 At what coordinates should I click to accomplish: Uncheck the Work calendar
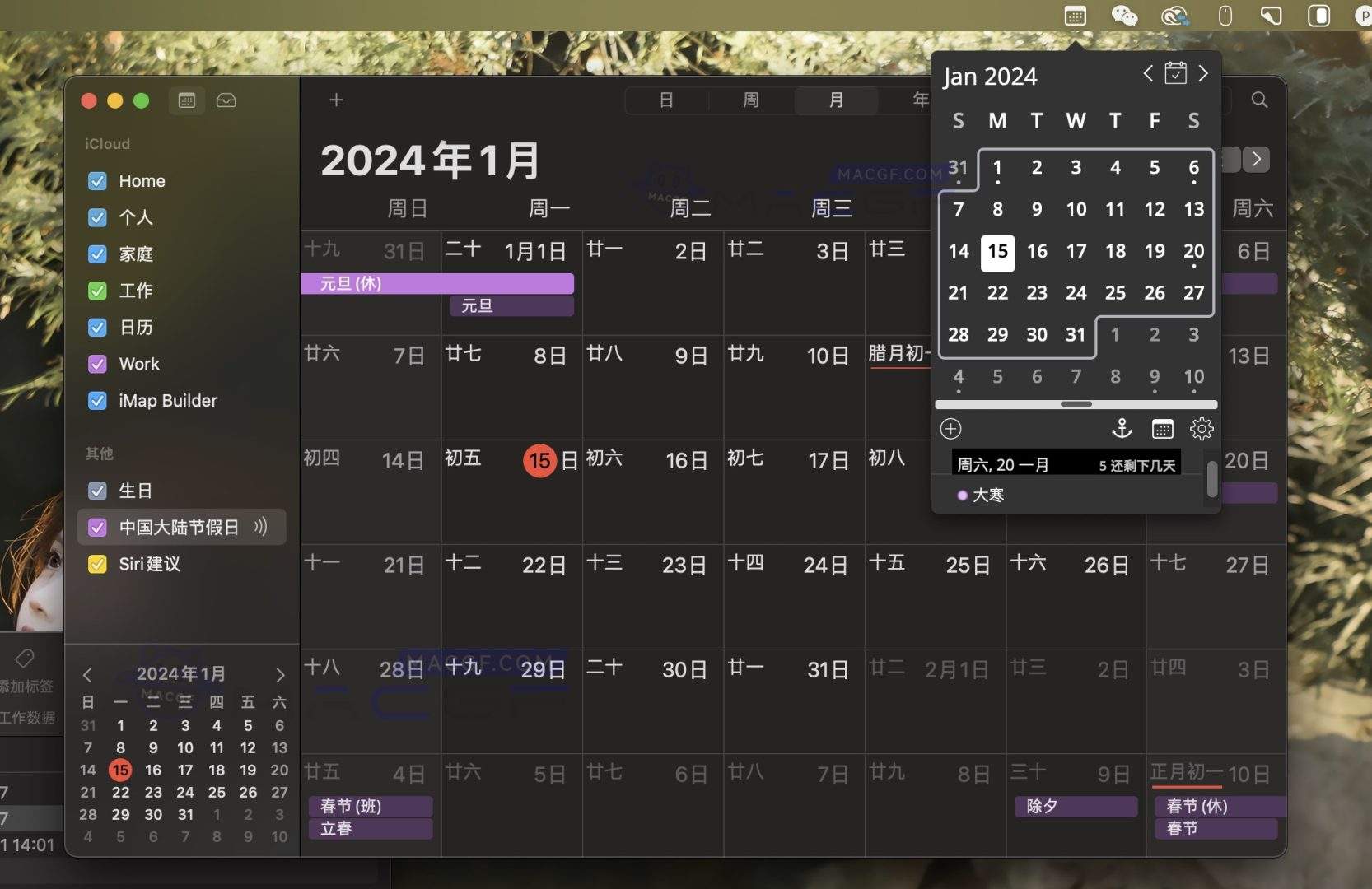click(x=96, y=364)
